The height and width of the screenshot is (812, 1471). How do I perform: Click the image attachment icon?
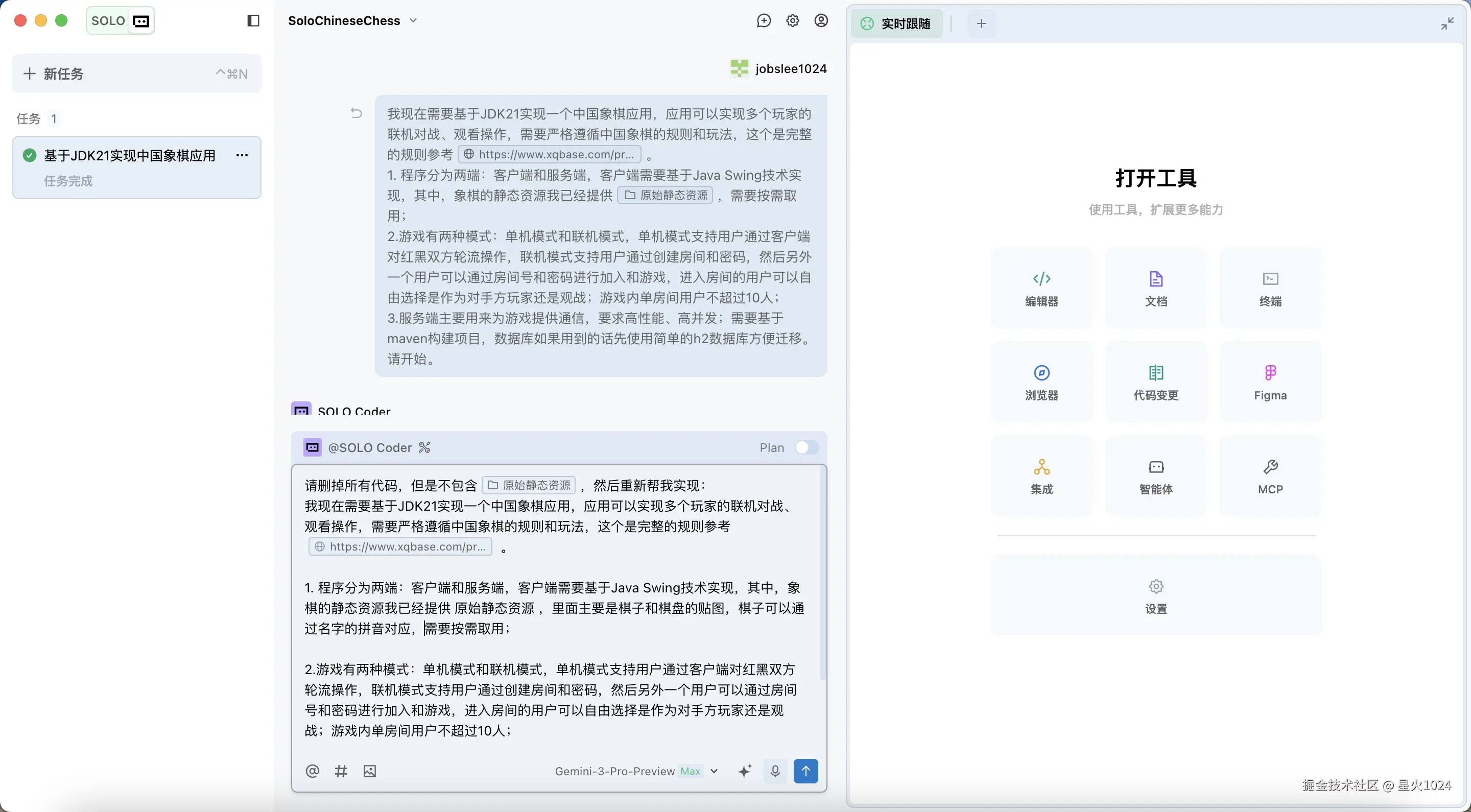pyautogui.click(x=369, y=772)
